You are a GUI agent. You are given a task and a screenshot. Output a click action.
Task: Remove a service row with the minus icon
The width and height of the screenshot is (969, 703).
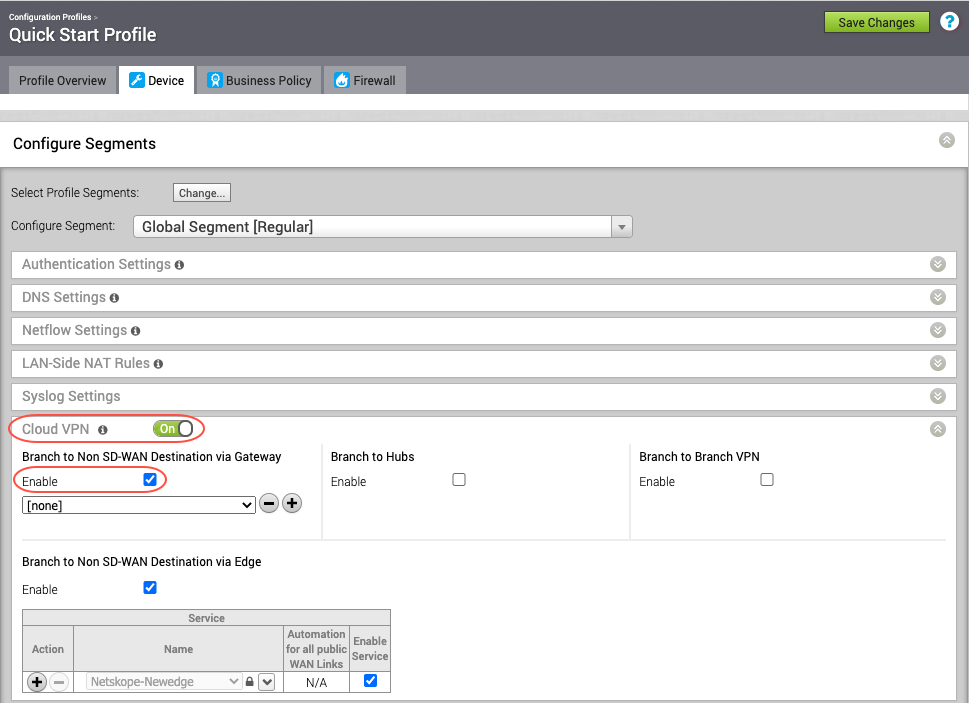pos(58,681)
